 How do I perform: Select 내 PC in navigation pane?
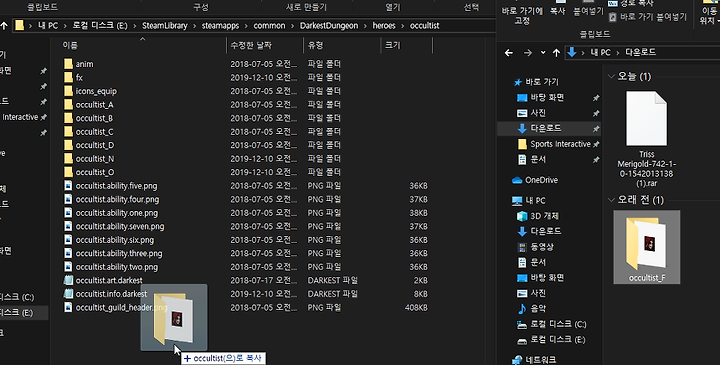[529, 200]
